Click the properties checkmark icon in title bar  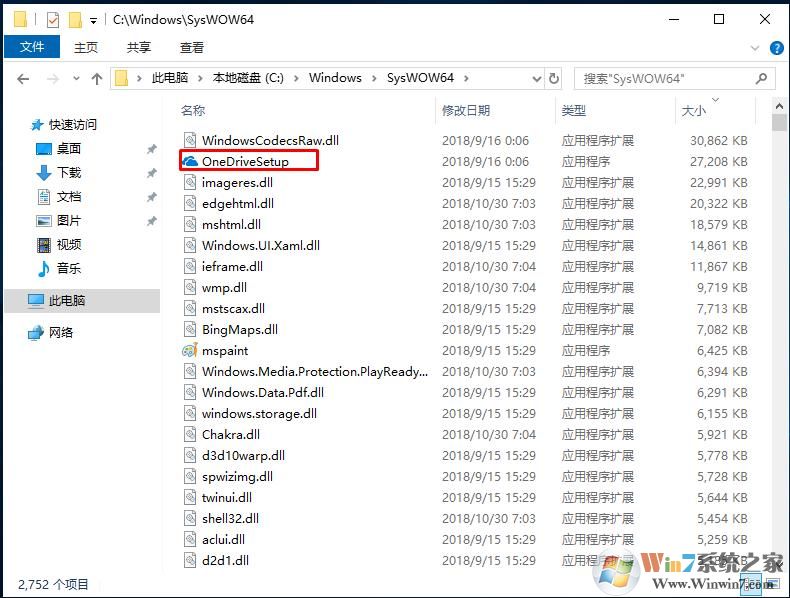pyautogui.click(x=52, y=20)
